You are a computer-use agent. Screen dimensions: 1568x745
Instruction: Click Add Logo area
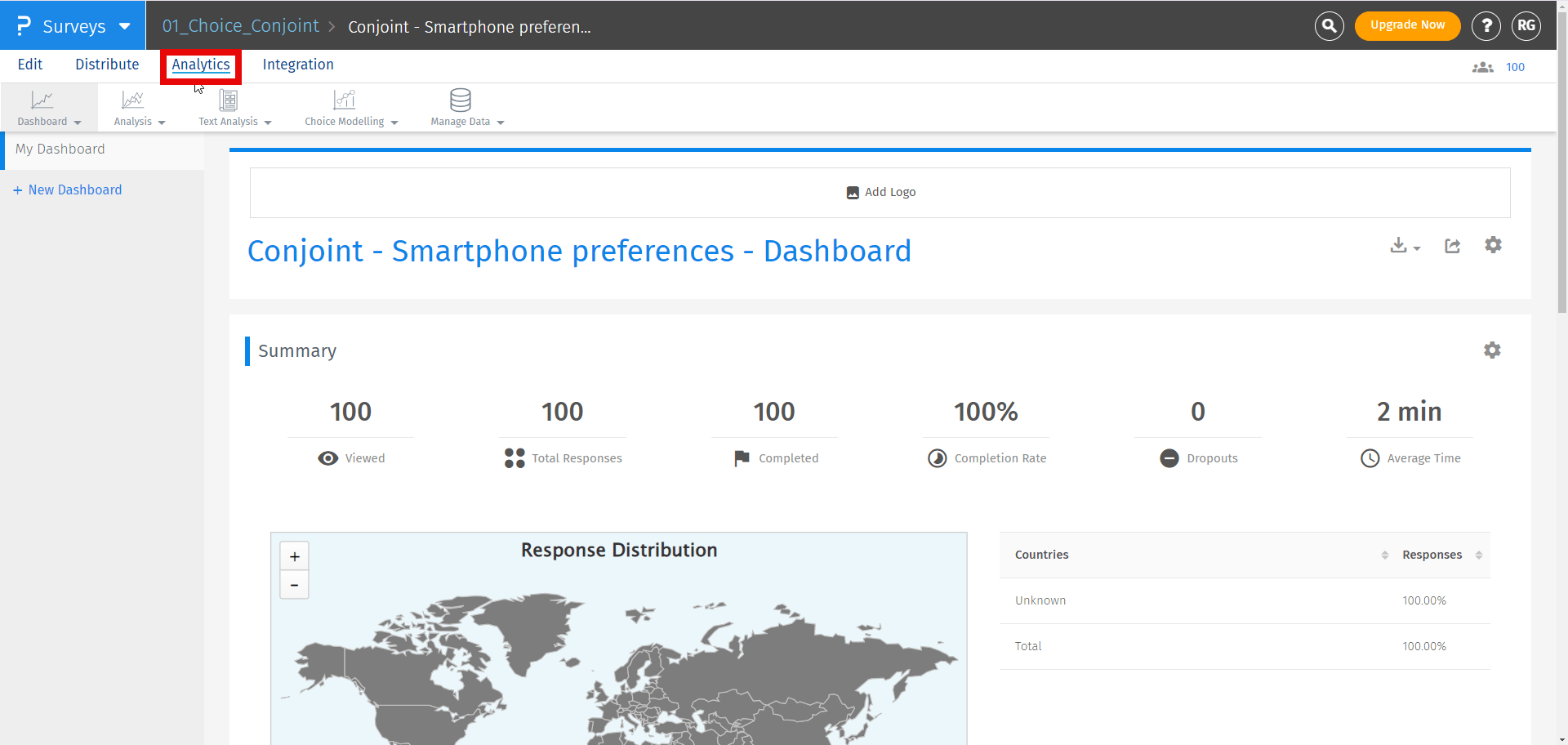point(880,192)
